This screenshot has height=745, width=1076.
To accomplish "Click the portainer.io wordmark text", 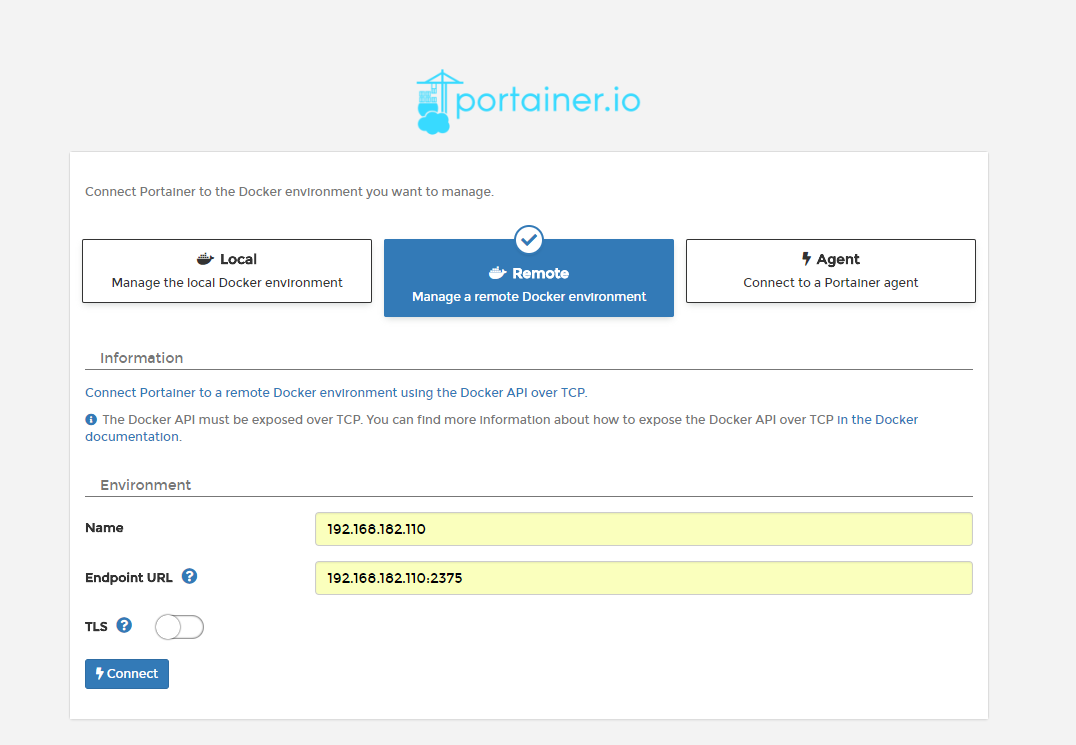I will tap(547, 101).
